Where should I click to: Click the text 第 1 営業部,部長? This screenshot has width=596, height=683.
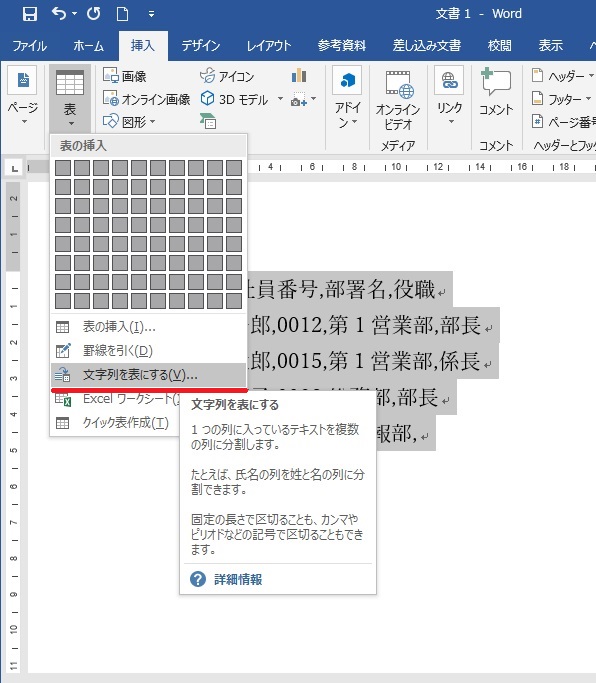405,325
